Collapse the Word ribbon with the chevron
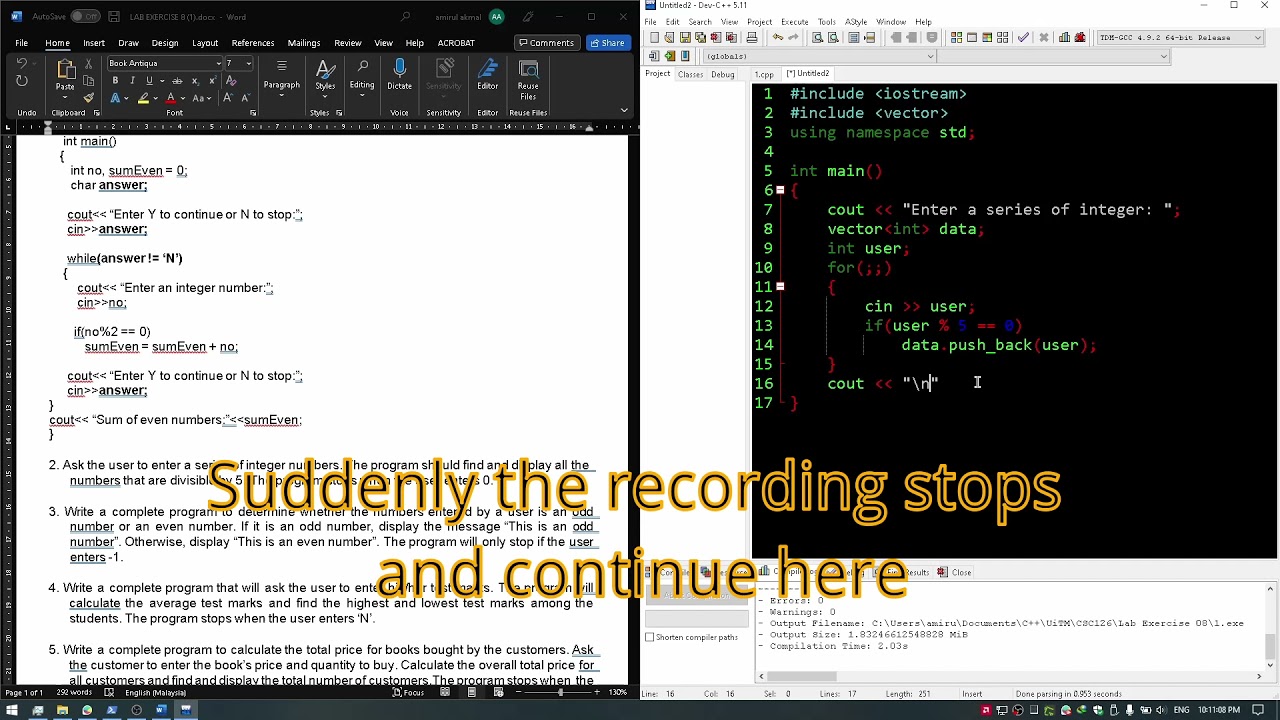Screen dimensions: 1280x720 click(624, 110)
